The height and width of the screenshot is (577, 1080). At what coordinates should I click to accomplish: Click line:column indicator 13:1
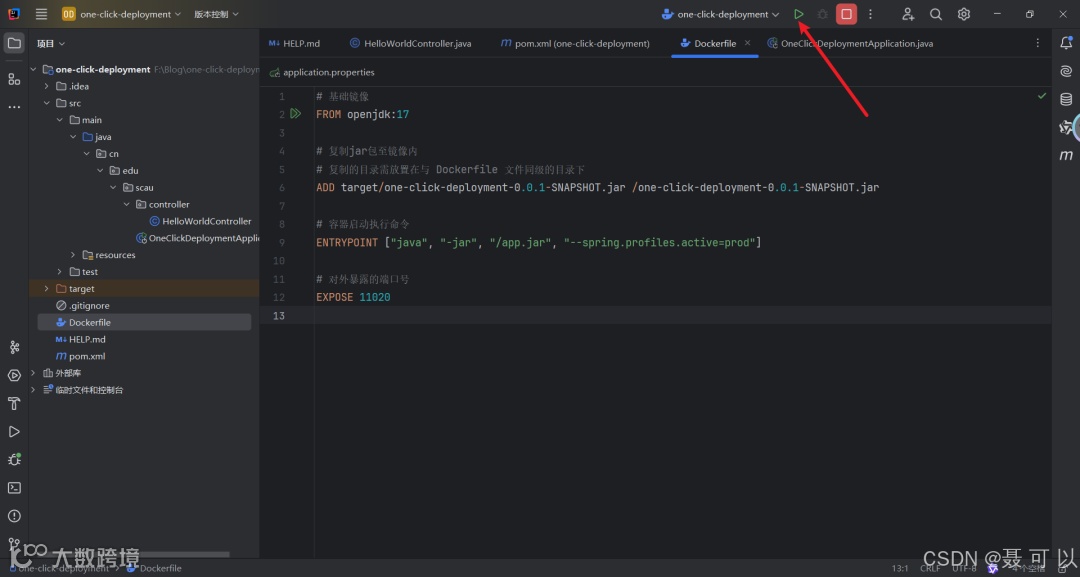pos(900,568)
